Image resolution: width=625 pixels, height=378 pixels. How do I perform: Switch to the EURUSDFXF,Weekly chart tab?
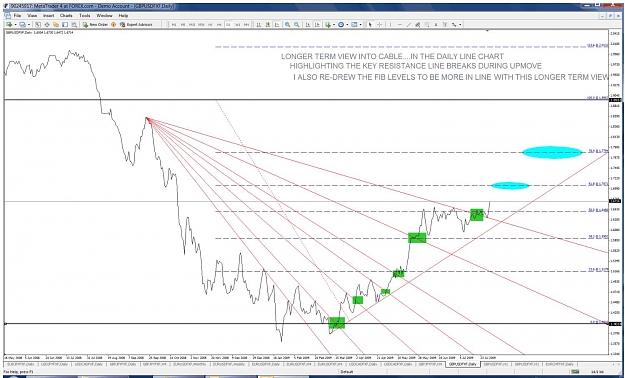[x=229, y=364]
